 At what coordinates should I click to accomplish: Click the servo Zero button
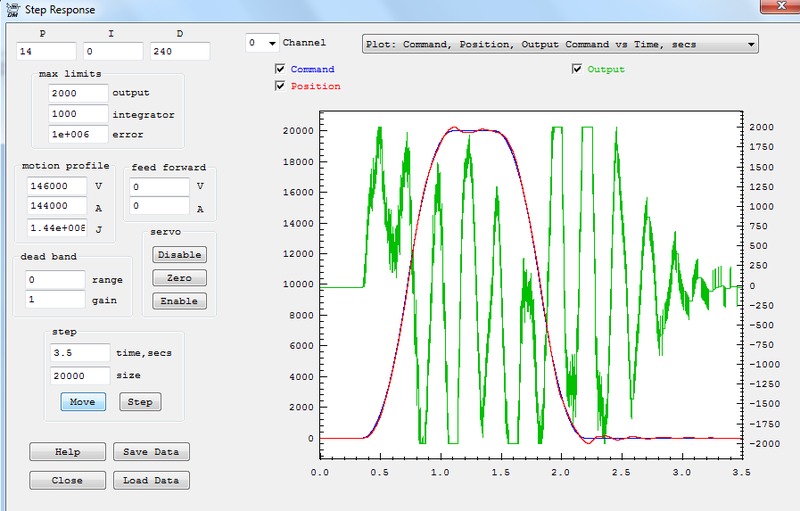click(179, 278)
